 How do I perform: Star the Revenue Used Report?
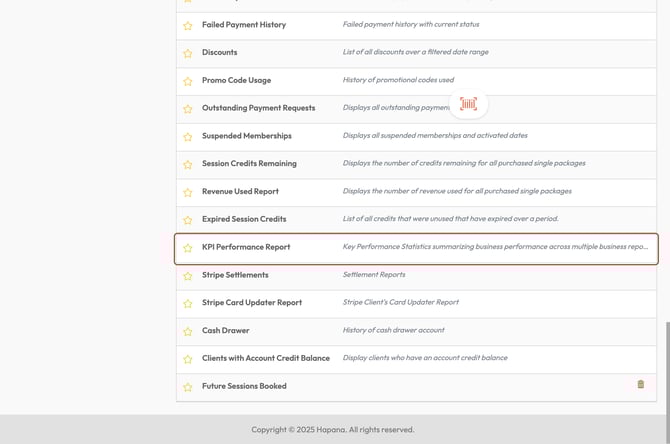(187, 192)
